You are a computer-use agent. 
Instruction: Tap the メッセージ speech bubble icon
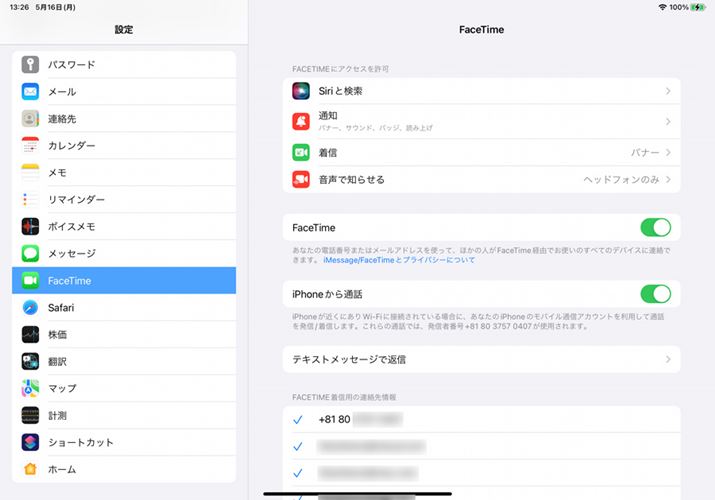tap(30, 253)
